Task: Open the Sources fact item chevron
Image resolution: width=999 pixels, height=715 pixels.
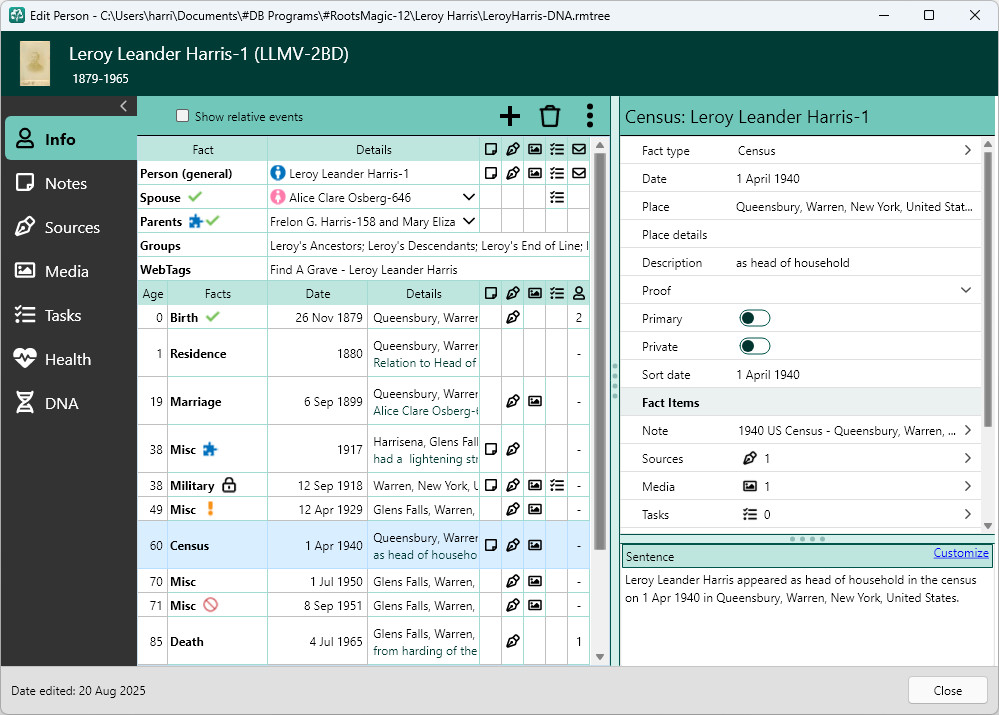Action: (968, 458)
